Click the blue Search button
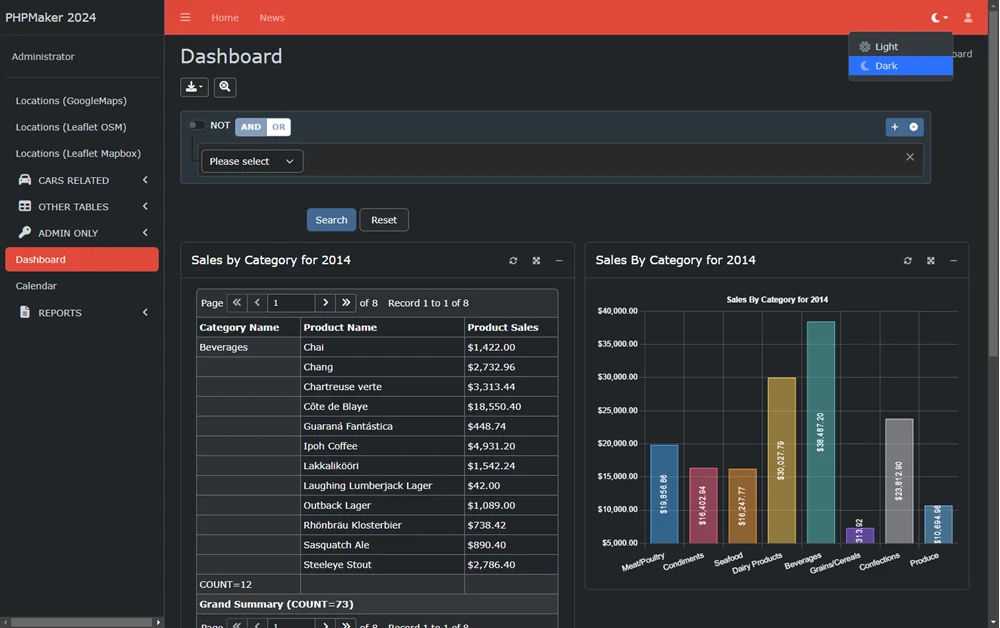Viewport: 1000px width, 628px height. click(x=332, y=220)
